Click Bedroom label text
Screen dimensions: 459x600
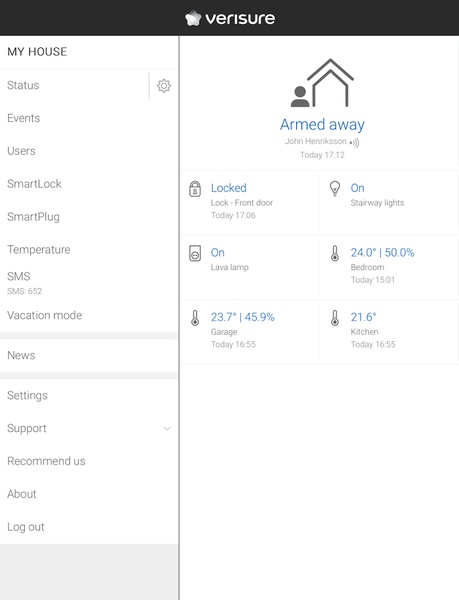tap(367, 267)
